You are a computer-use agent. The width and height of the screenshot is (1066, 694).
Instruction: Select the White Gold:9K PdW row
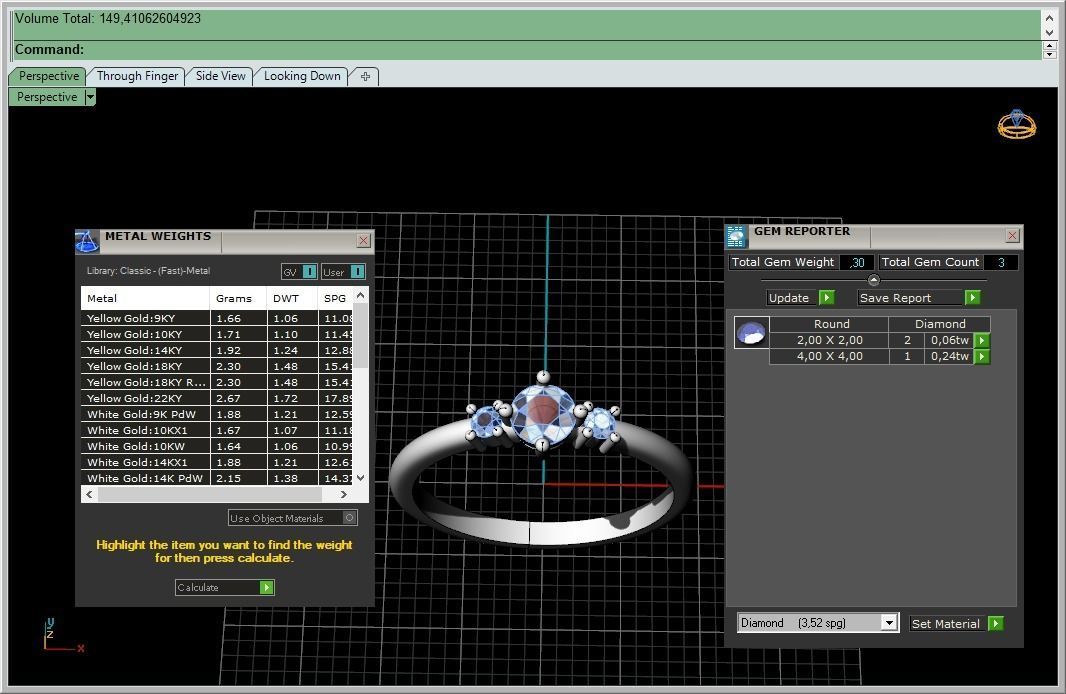(x=217, y=414)
